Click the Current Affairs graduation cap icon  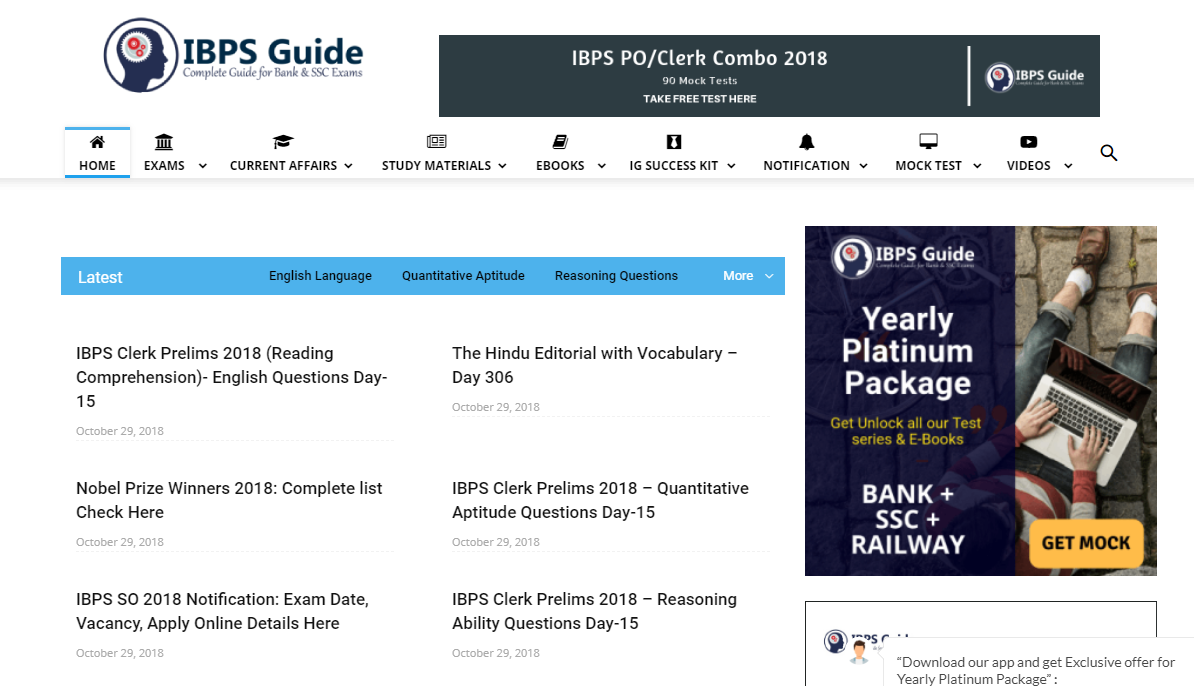(x=283, y=142)
